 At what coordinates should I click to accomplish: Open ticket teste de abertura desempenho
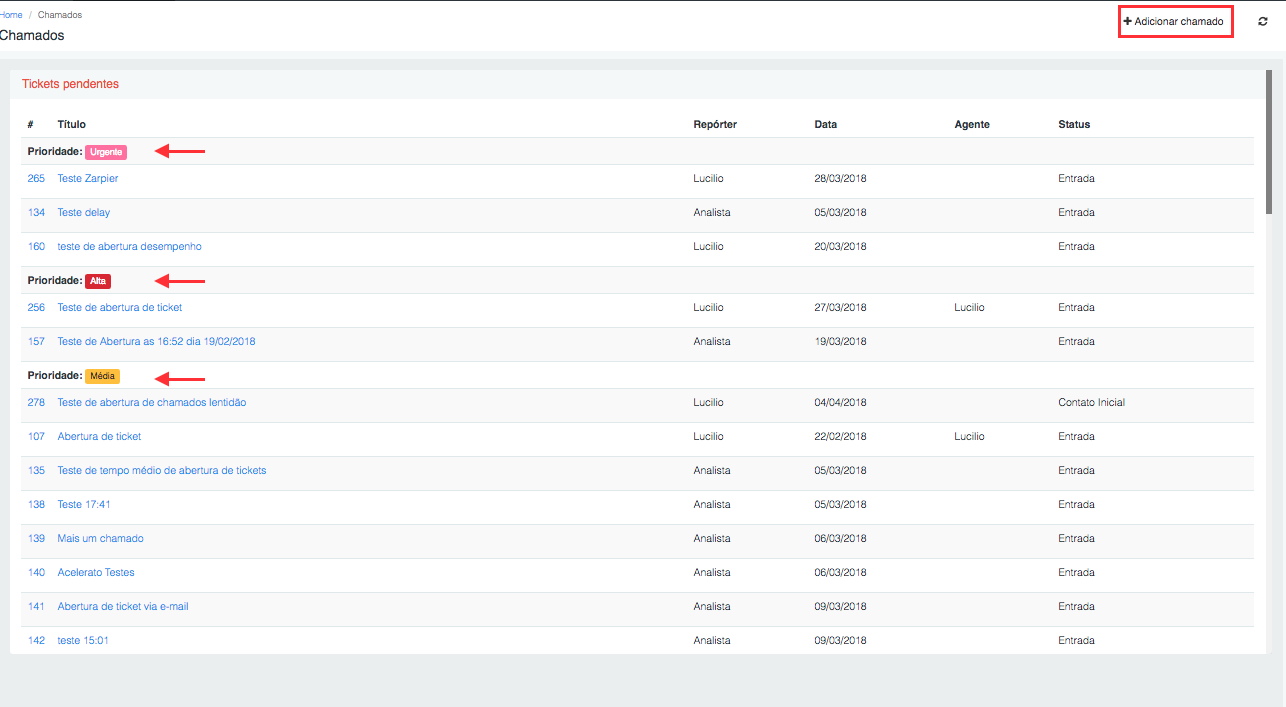[x=130, y=246]
